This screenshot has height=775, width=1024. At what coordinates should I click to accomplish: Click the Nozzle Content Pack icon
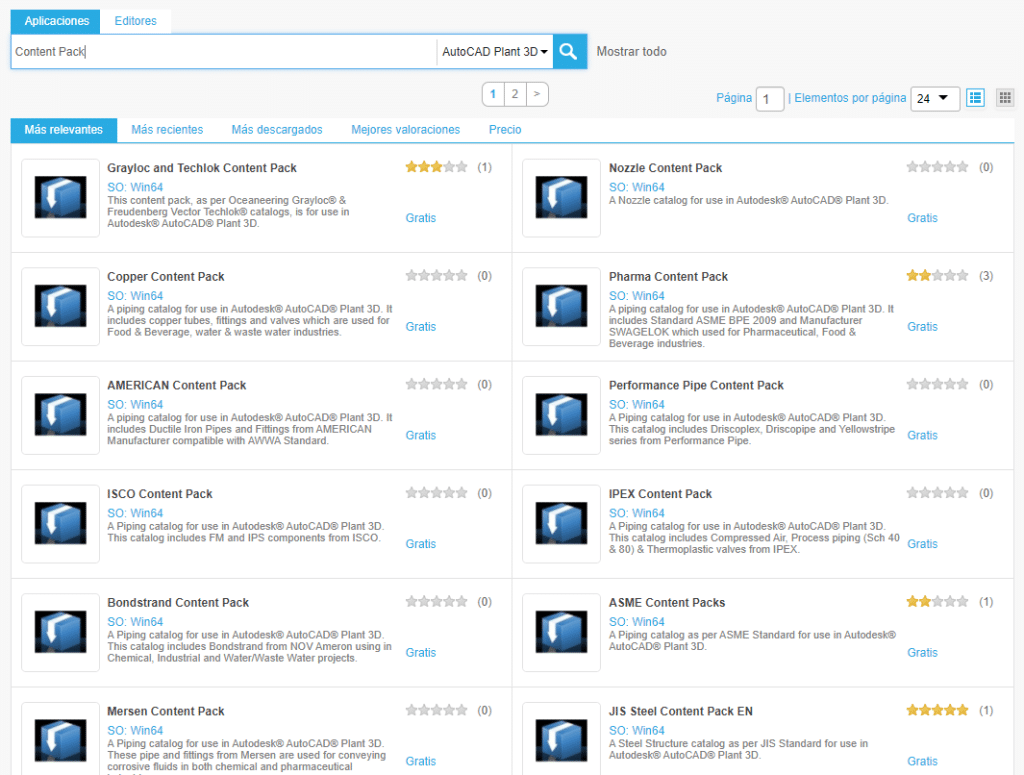(x=561, y=198)
